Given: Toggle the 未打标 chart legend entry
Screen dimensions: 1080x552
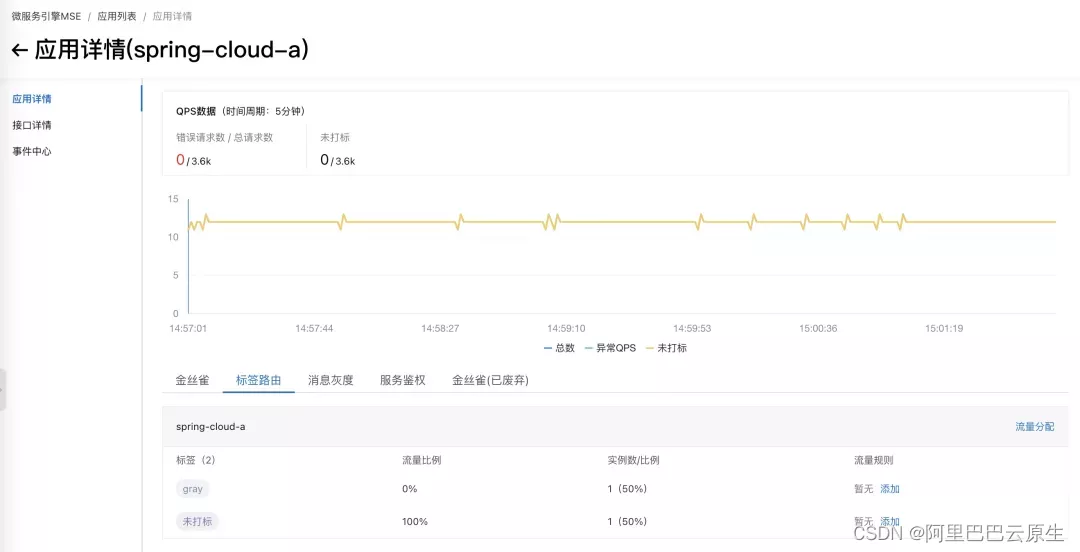Looking at the screenshot, I should tap(666, 348).
